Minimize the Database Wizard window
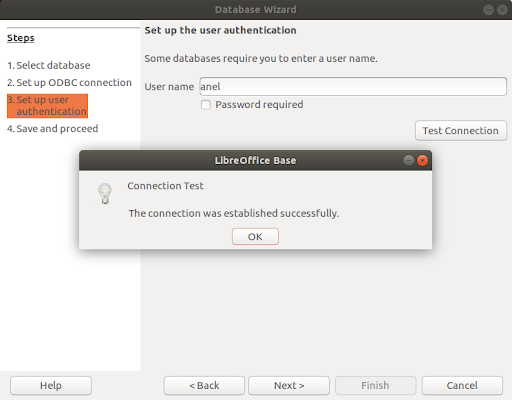 point(488,10)
